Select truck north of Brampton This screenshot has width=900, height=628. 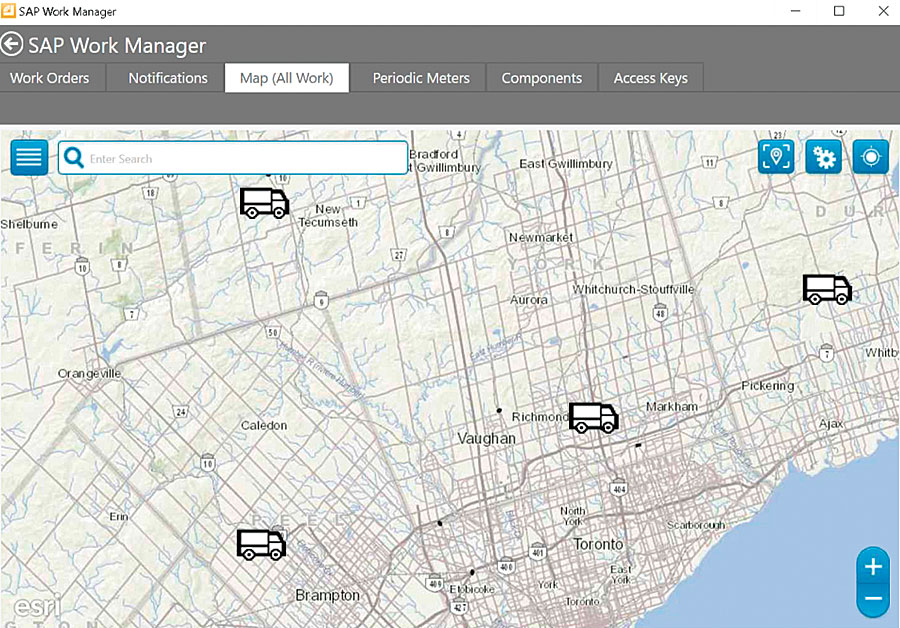coord(261,545)
